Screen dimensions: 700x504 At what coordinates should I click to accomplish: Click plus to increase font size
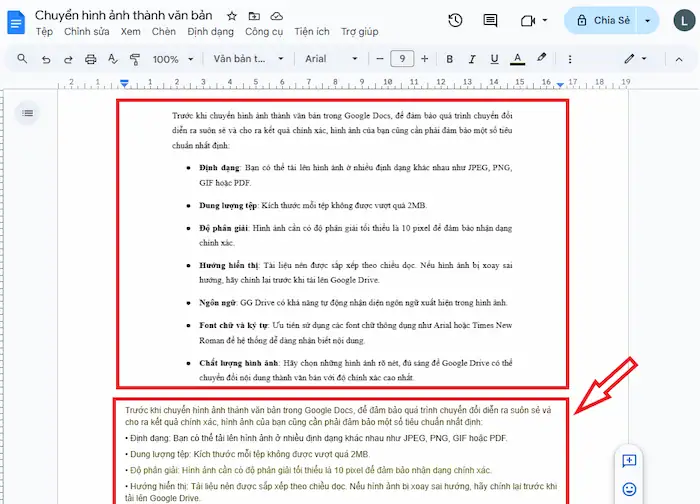point(424,59)
